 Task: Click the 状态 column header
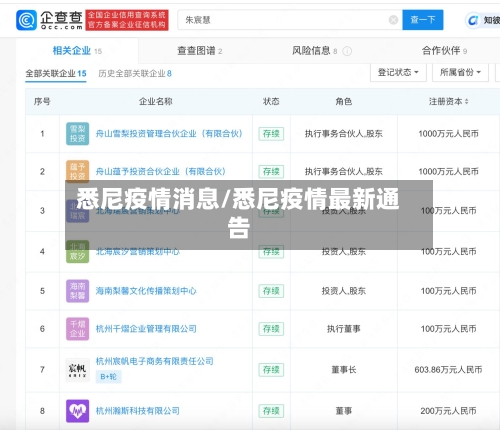(x=271, y=101)
